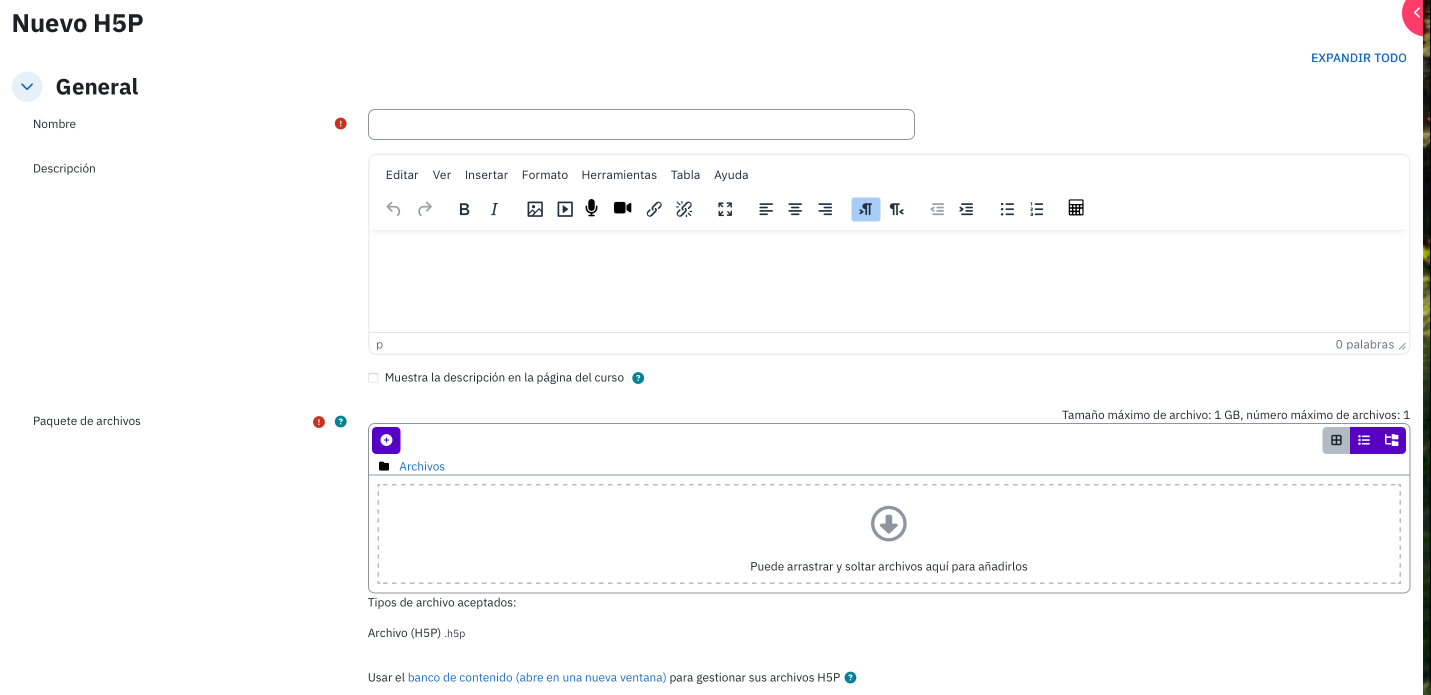Screen dimensions: 1431x695
Task: Enable Muestra la descripción en la página del curso
Action: tap(373, 378)
